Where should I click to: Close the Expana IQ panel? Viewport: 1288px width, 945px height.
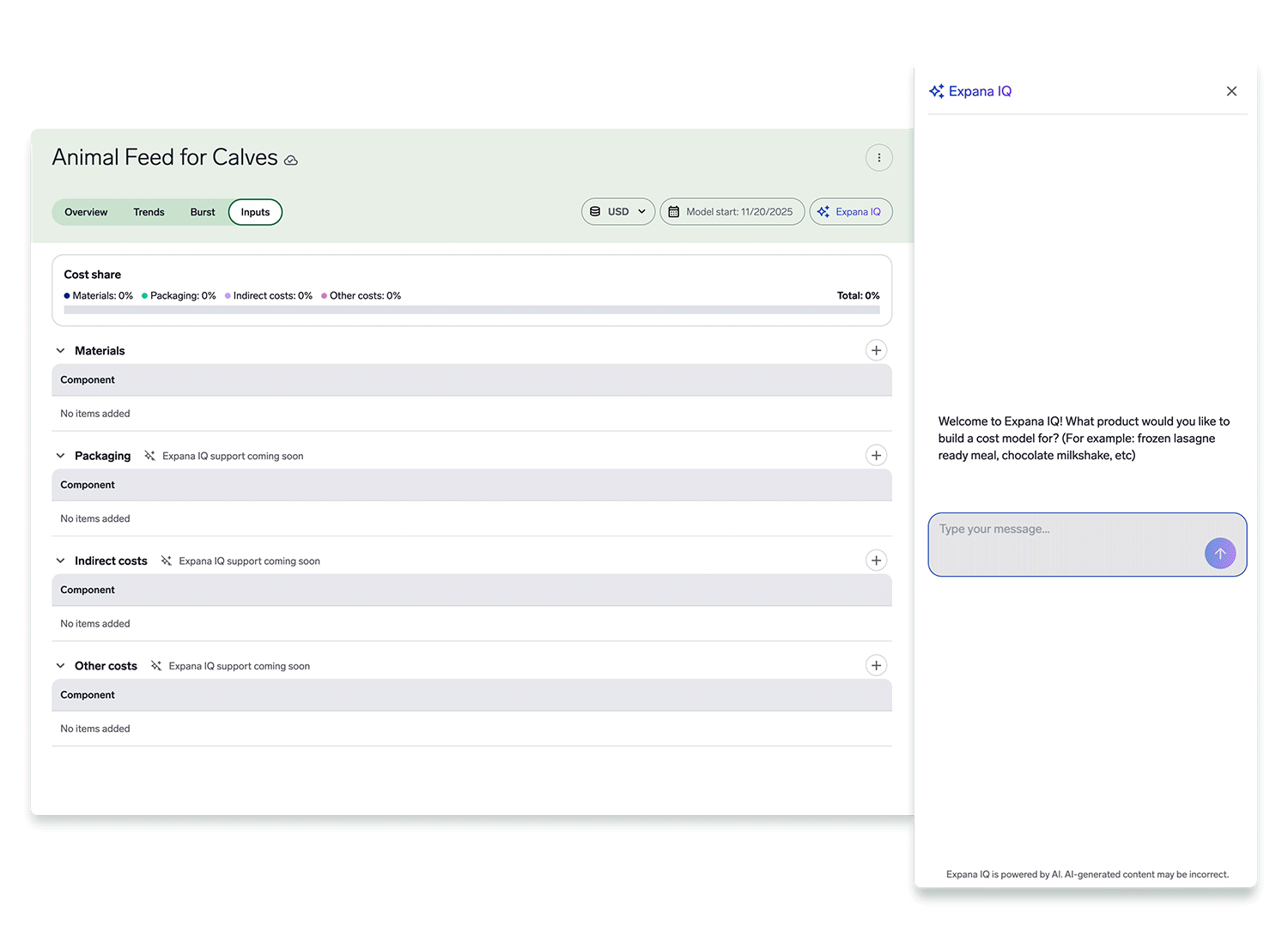1231,91
